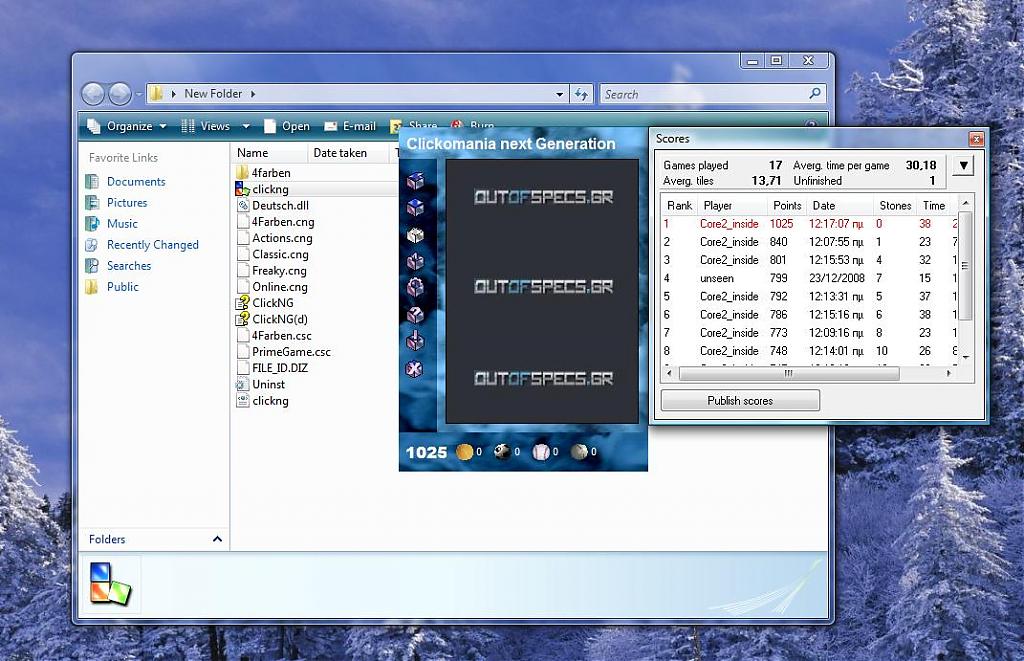The height and width of the screenshot is (661, 1024).
Task: Select the Classic.cng file
Action: pyautogui.click(x=273, y=254)
